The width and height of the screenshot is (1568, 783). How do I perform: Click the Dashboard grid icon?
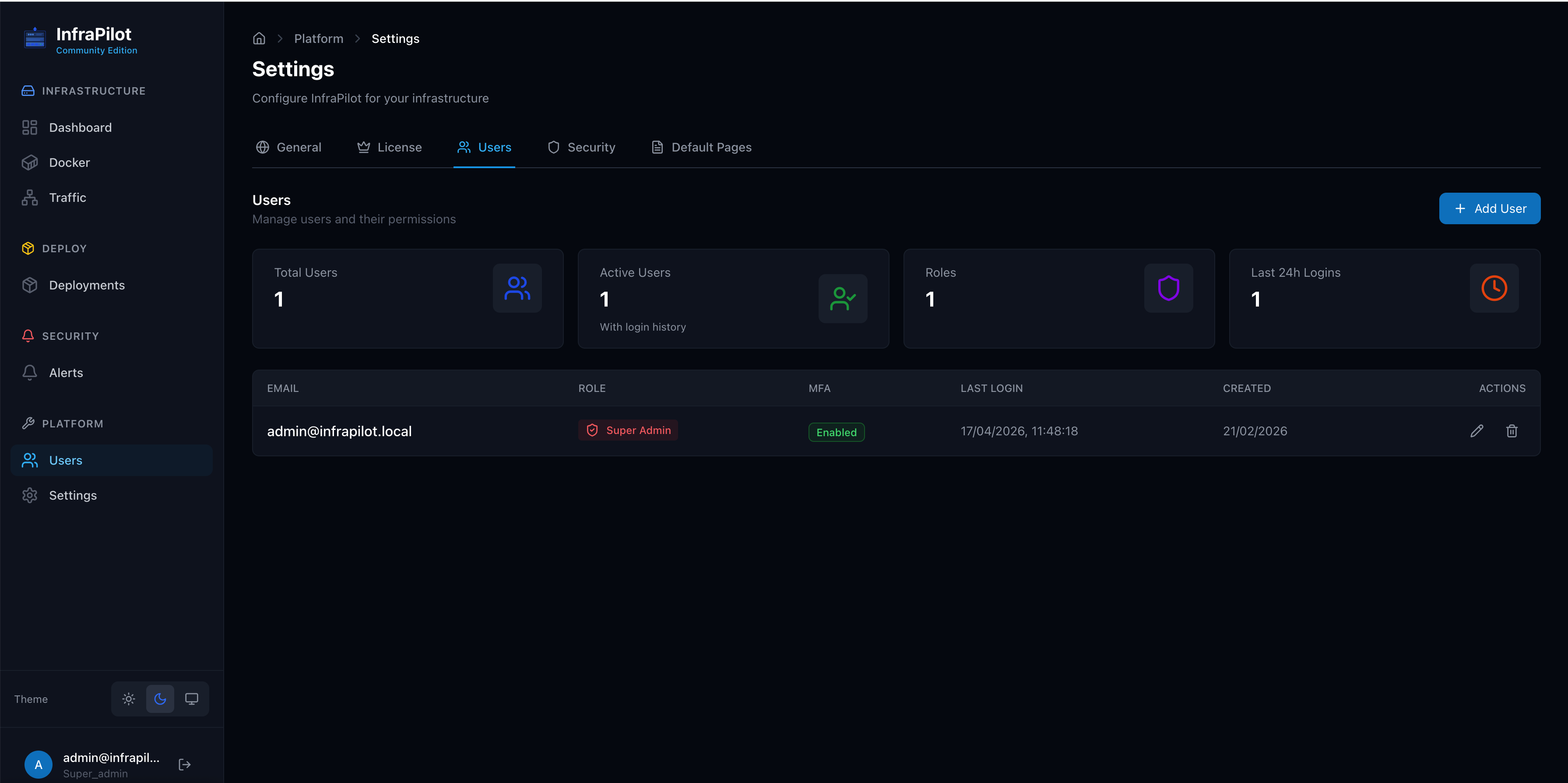coord(29,127)
